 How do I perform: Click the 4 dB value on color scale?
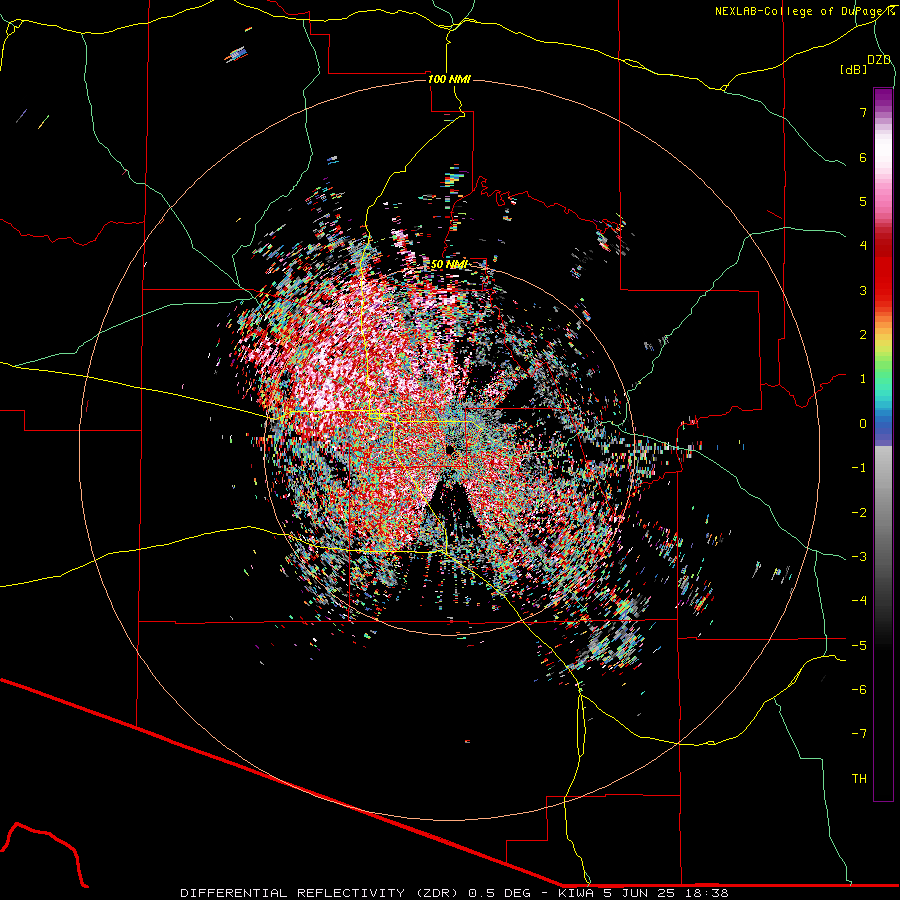click(x=863, y=245)
